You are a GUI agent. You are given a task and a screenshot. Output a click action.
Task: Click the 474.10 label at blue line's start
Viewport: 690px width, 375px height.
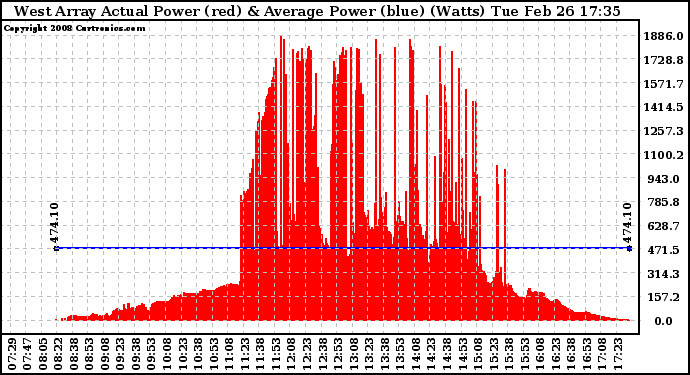(x=54, y=224)
